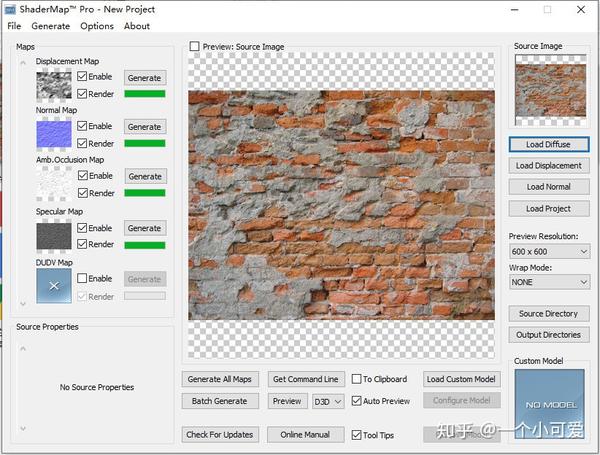600x455 pixels.
Task: Open the Preview Resolution 600 x 600 dropdown
Action: pos(549,251)
